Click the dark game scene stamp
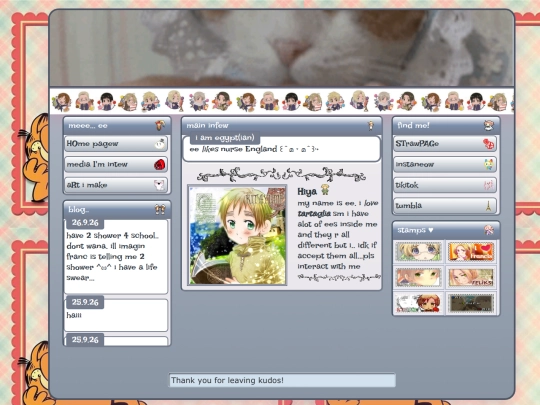The image size is (540, 405). coord(471,303)
